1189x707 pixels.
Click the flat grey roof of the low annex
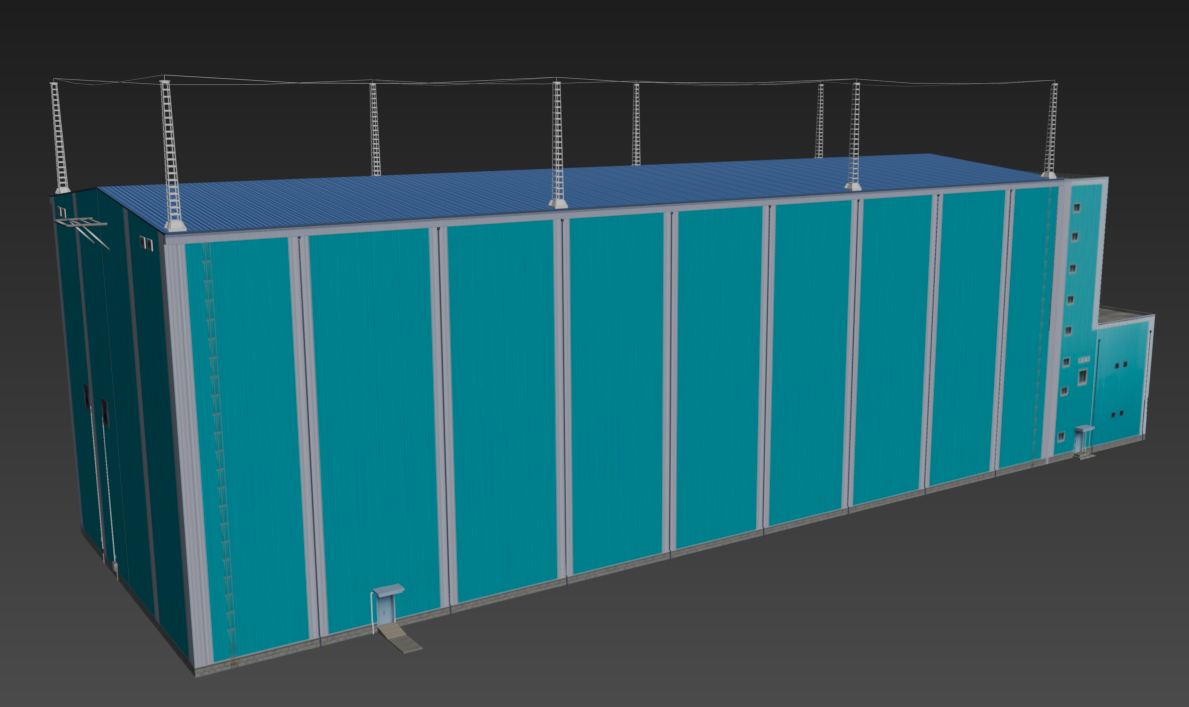click(x=1125, y=316)
